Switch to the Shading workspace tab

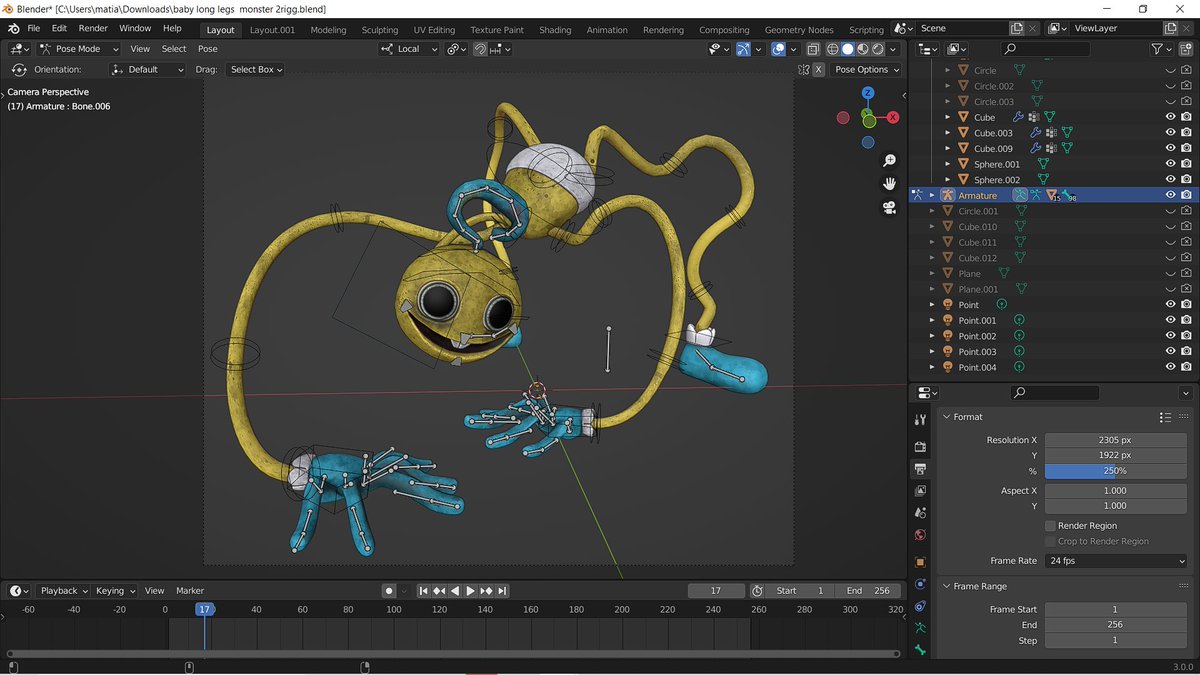555,30
